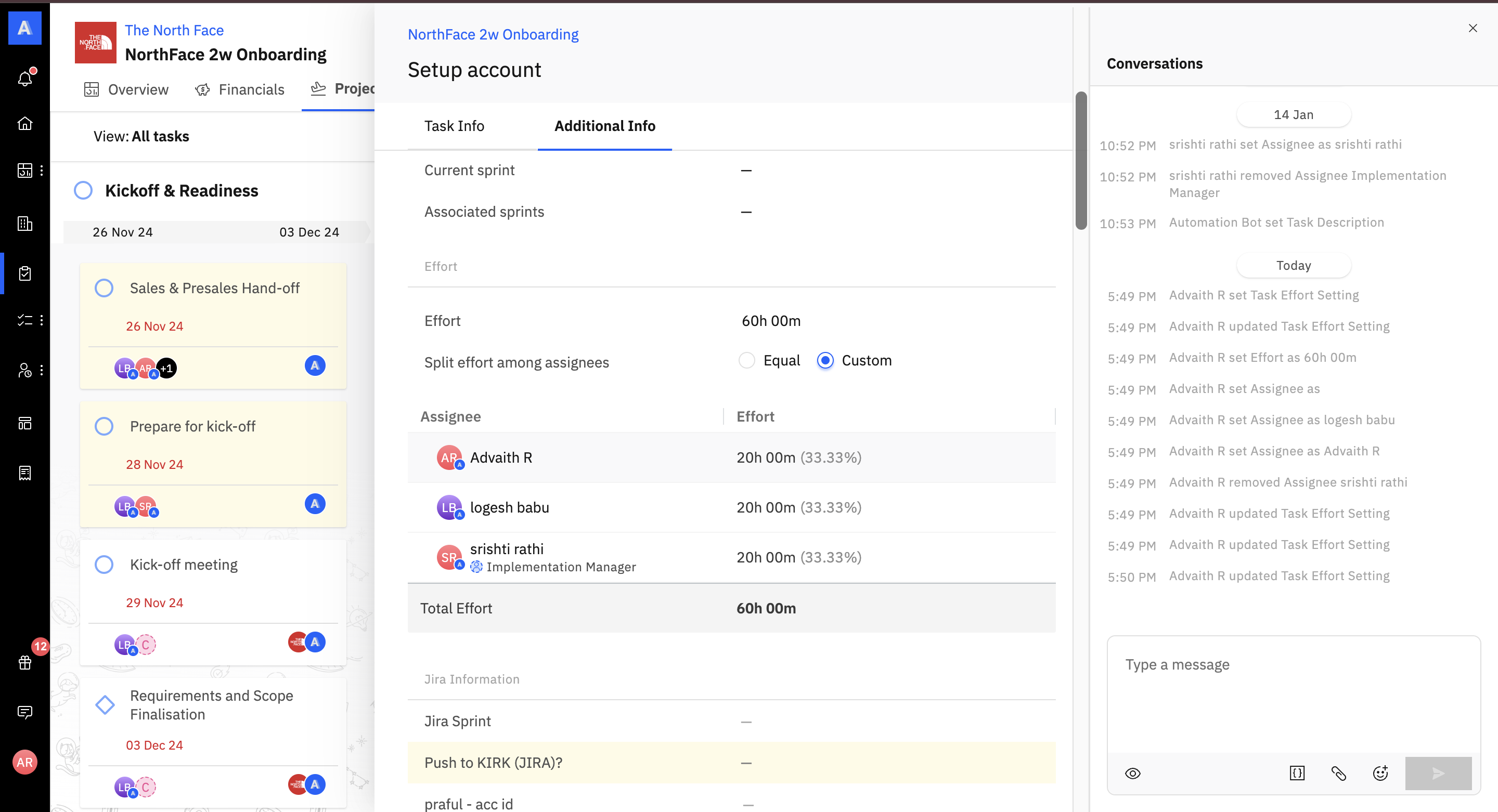Open the NorthFace 2w Onboarding link
The height and width of the screenshot is (812, 1498).
[493, 34]
